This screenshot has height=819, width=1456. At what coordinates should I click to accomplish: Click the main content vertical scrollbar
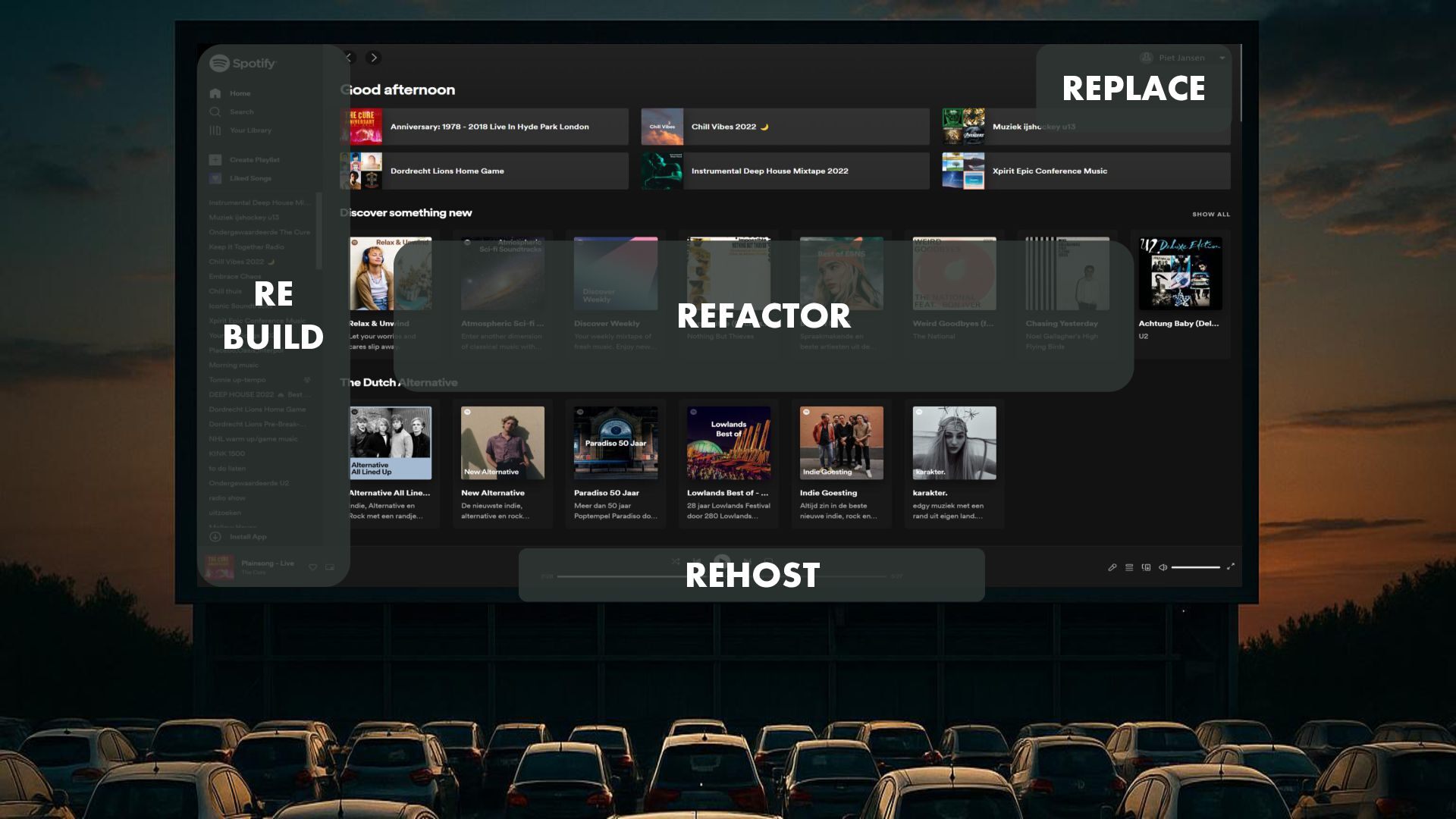pos(1241,83)
